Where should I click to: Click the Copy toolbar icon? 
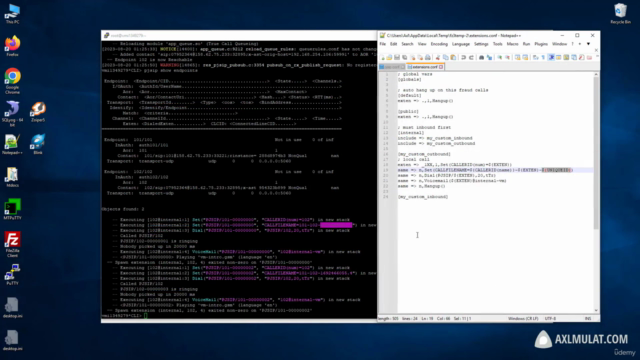point(446,58)
